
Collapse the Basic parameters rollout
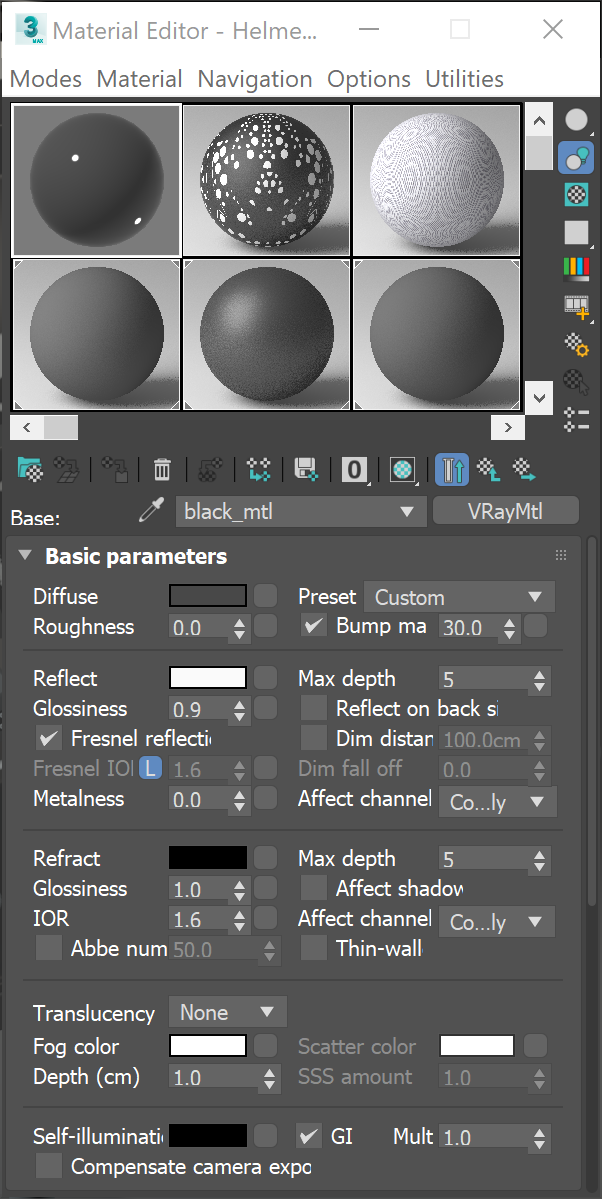(x=25, y=556)
